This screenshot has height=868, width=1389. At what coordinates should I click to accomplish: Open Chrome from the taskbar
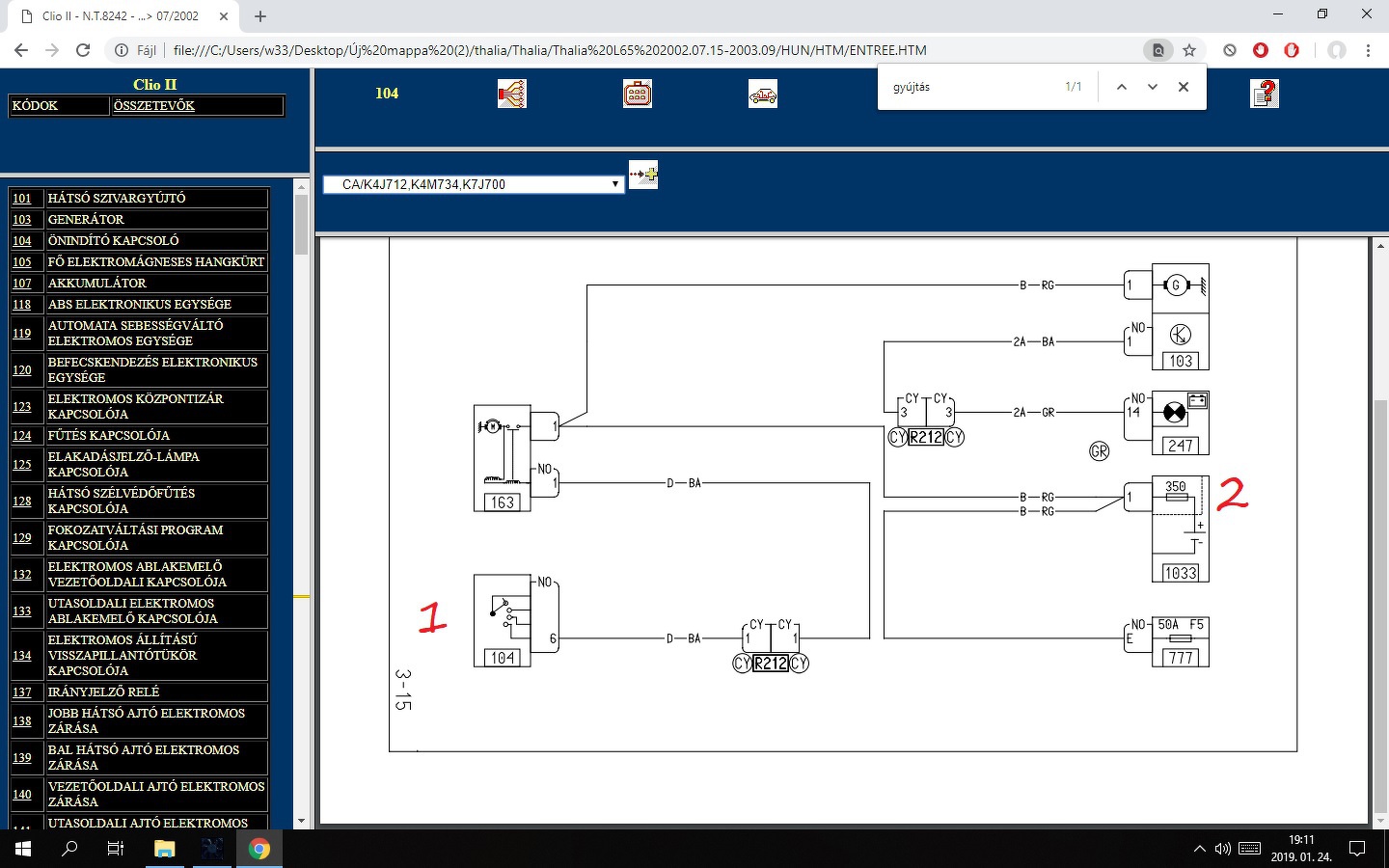[x=259, y=849]
